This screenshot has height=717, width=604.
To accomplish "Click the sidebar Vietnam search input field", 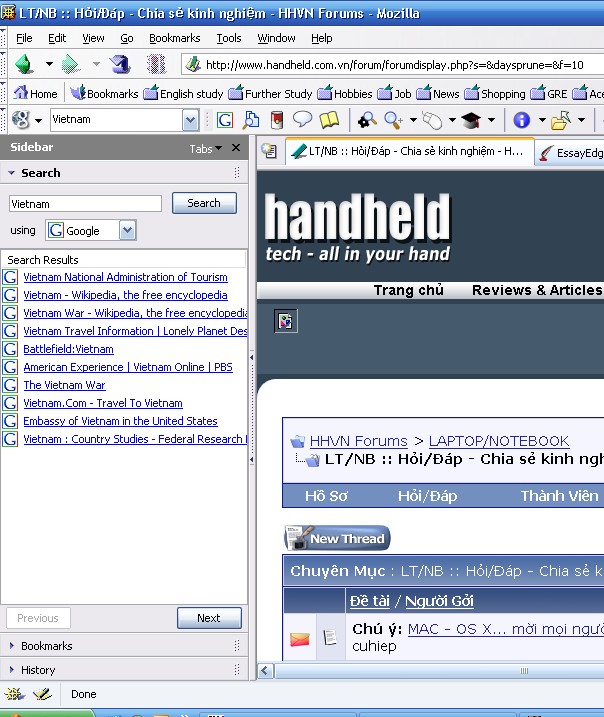I will click(86, 203).
